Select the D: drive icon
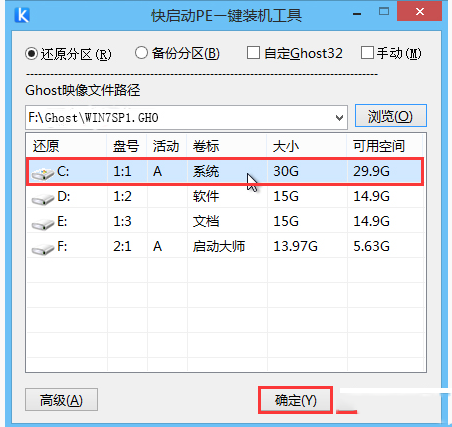This screenshot has width=452, height=427. [43, 199]
